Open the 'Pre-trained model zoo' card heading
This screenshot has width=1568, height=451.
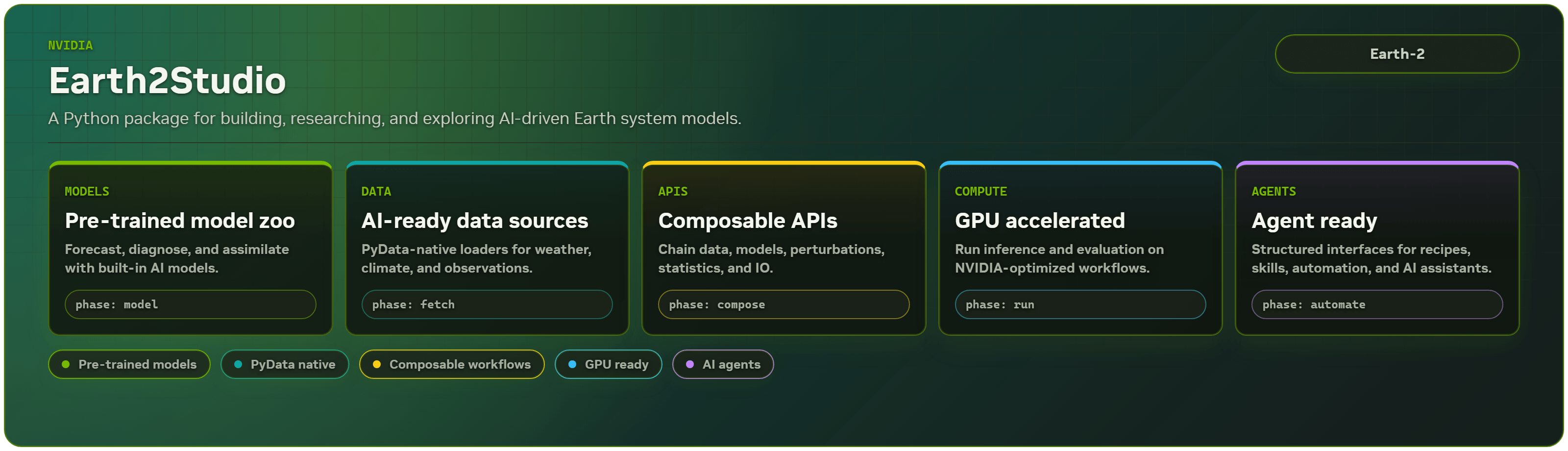point(179,220)
